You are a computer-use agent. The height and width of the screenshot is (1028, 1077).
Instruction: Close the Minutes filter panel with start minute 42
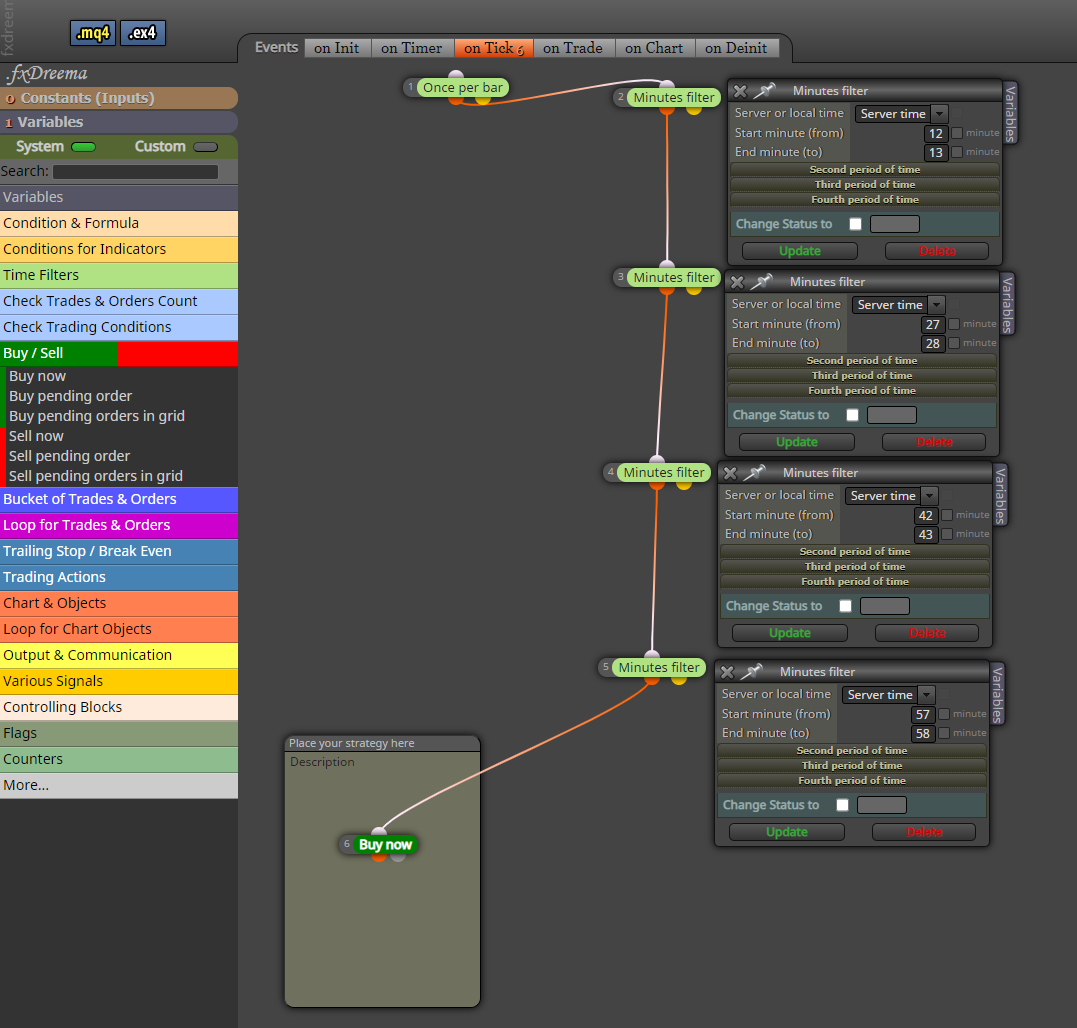point(730,472)
